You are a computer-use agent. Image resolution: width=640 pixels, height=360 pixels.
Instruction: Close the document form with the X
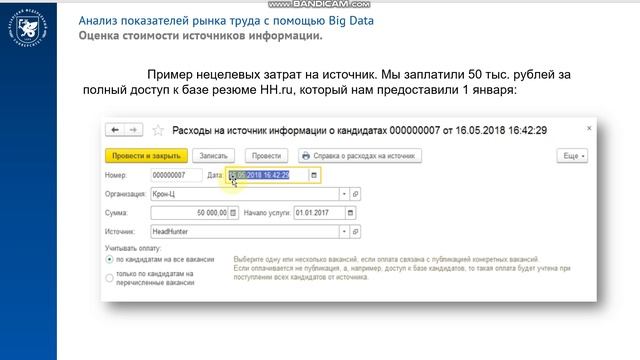coord(589,128)
